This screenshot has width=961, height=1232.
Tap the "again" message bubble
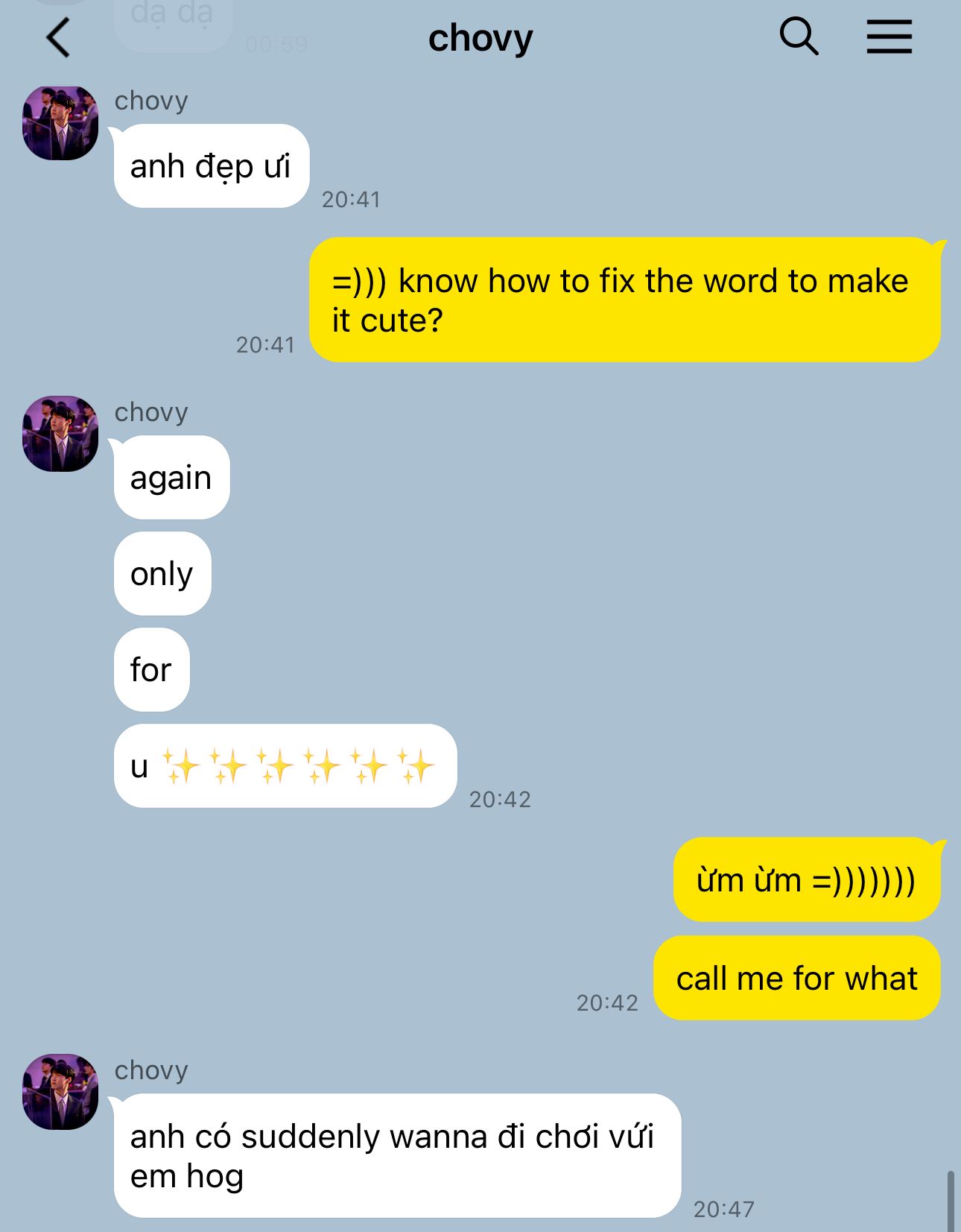tap(172, 477)
